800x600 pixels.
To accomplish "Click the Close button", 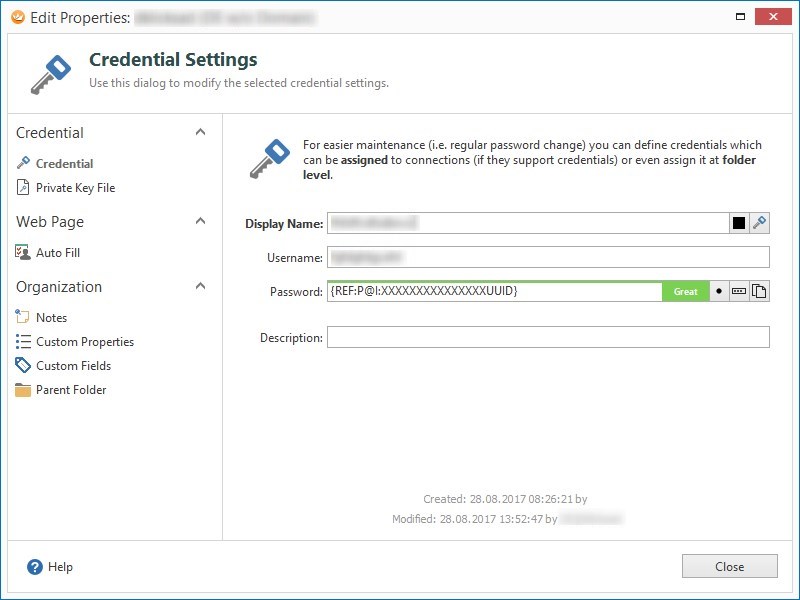I will tap(729, 567).
